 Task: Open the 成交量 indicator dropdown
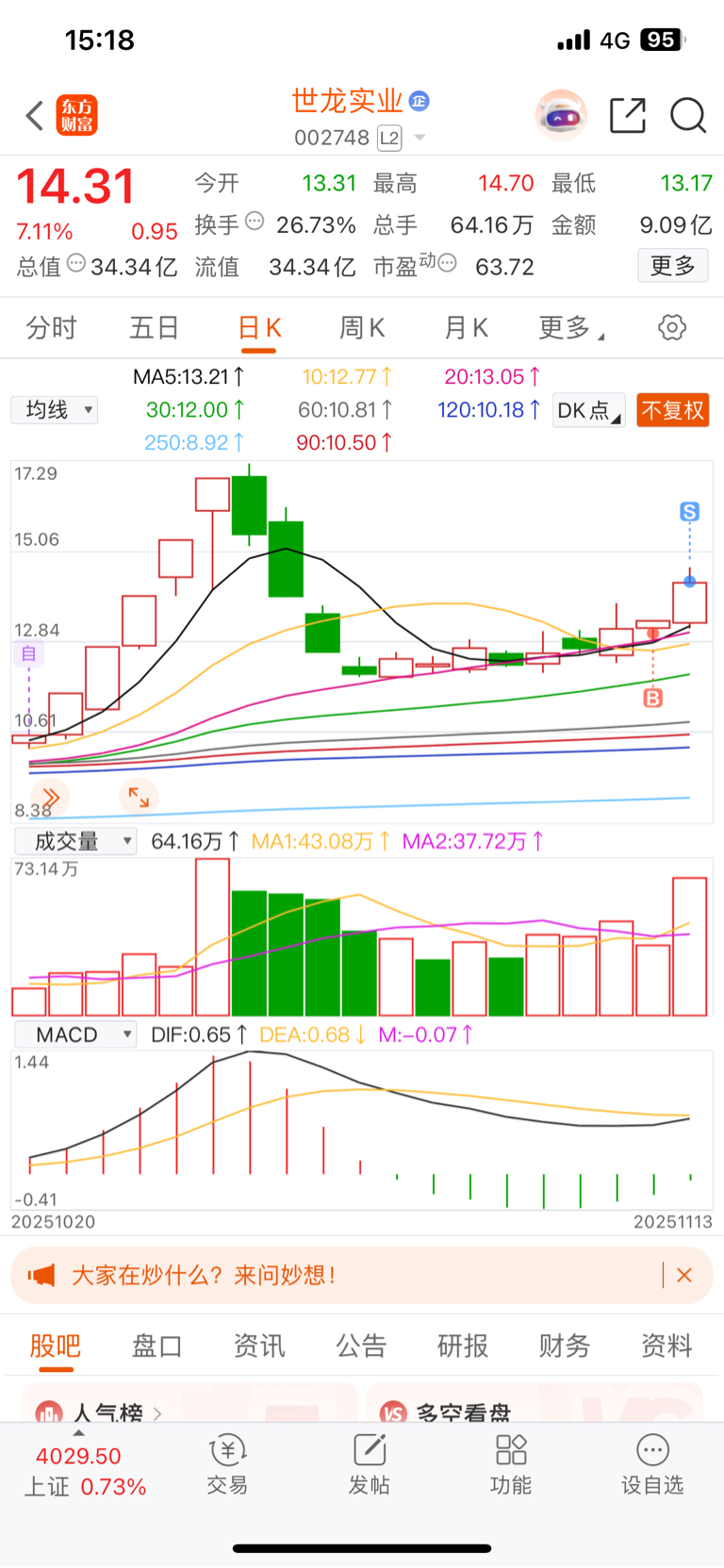point(75,841)
